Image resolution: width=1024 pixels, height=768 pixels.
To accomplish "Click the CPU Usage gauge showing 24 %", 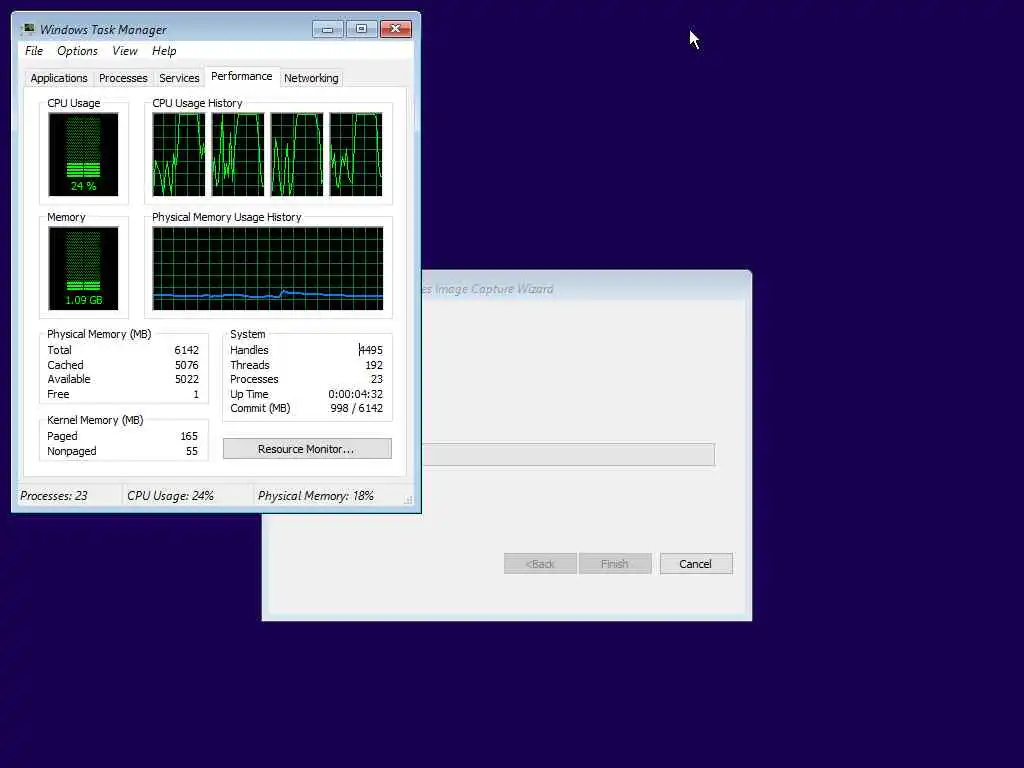I will [x=84, y=154].
